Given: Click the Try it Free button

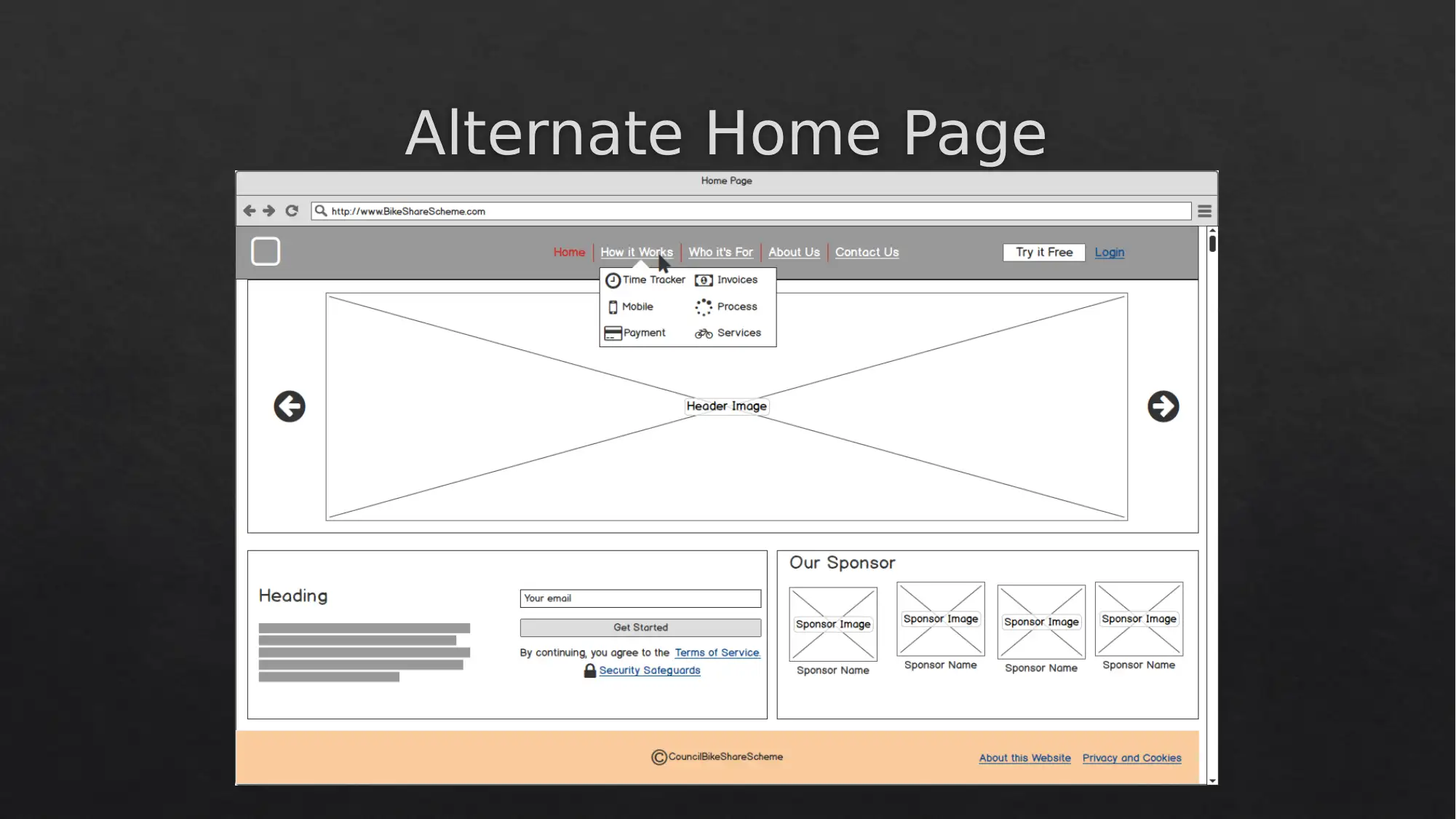Looking at the screenshot, I should tap(1044, 252).
